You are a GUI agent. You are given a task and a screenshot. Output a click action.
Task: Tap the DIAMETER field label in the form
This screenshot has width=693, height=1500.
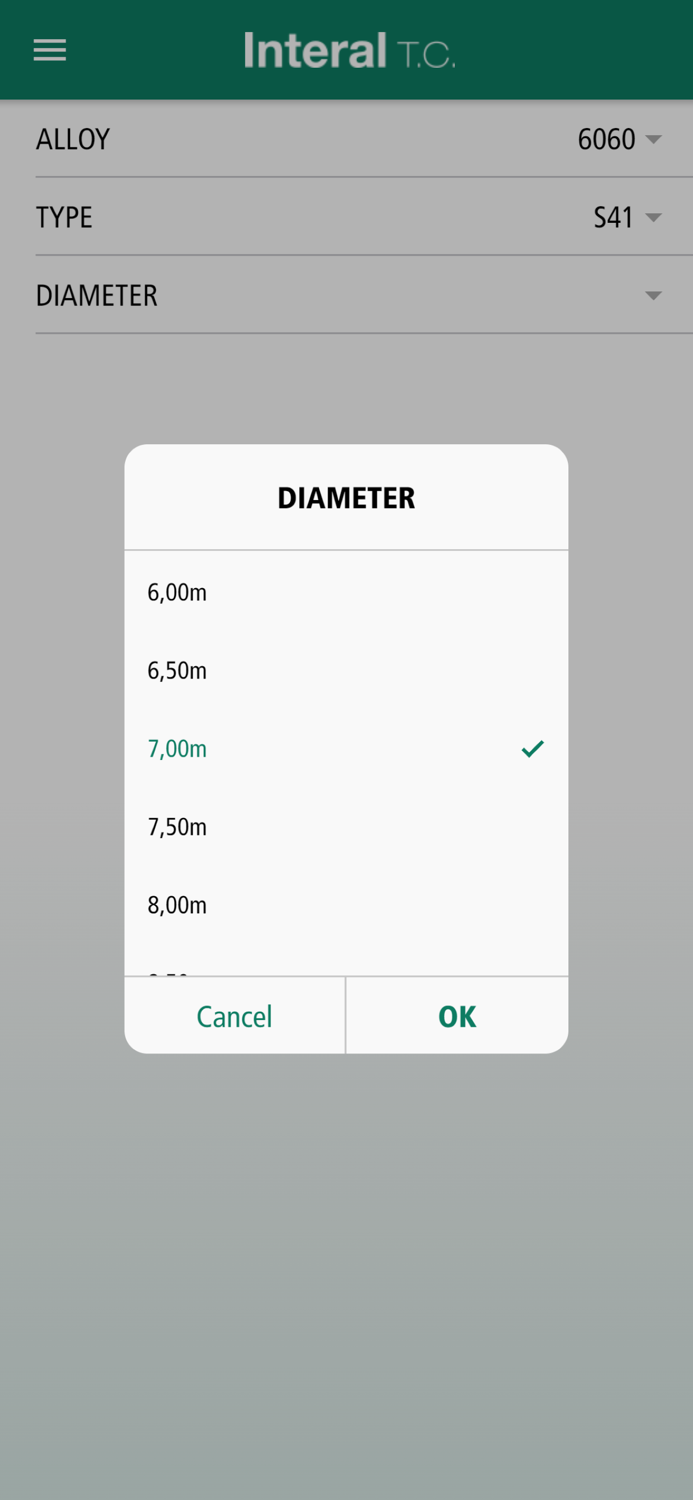click(x=97, y=295)
